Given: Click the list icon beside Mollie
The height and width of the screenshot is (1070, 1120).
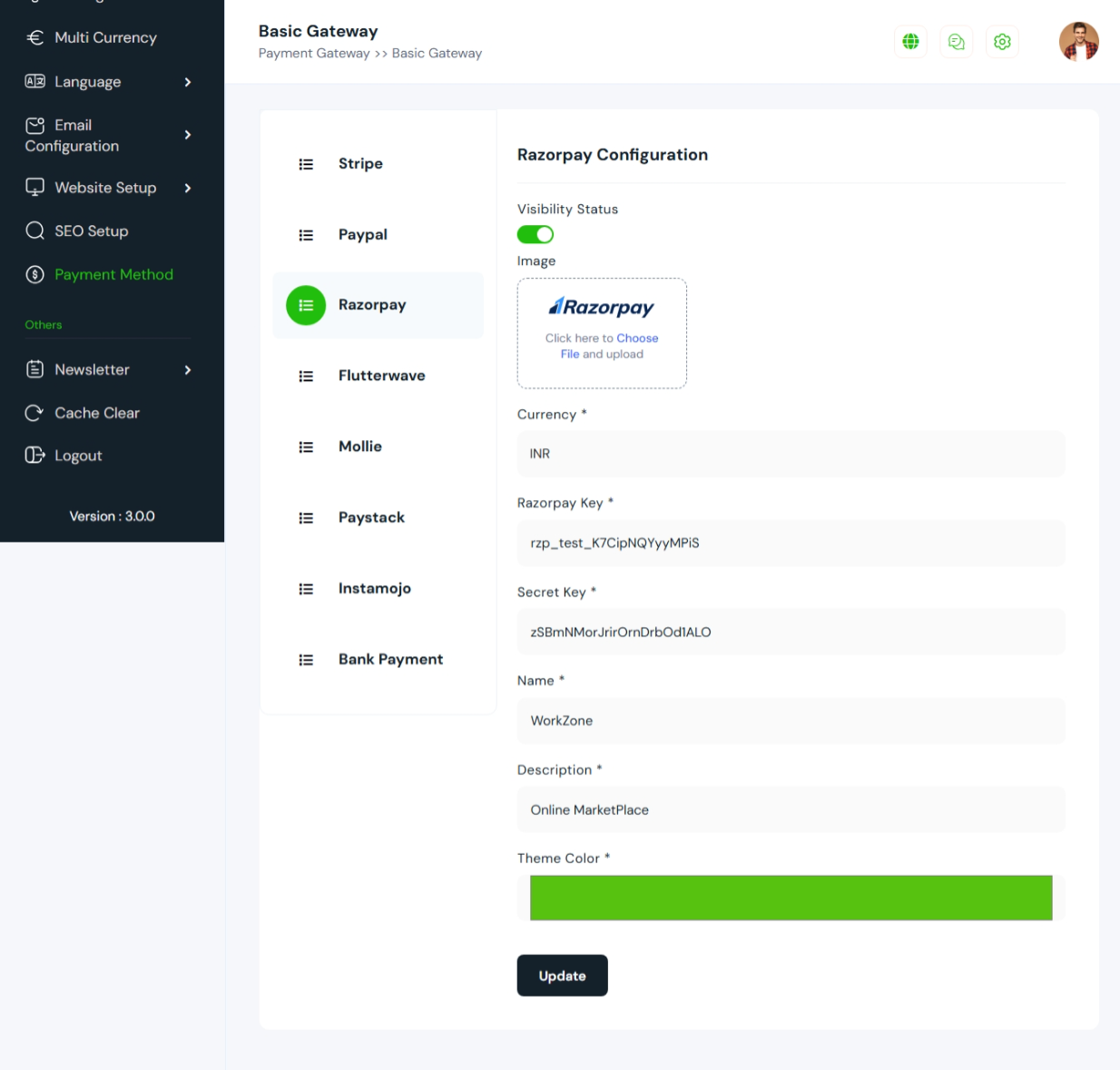Looking at the screenshot, I should click(306, 447).
